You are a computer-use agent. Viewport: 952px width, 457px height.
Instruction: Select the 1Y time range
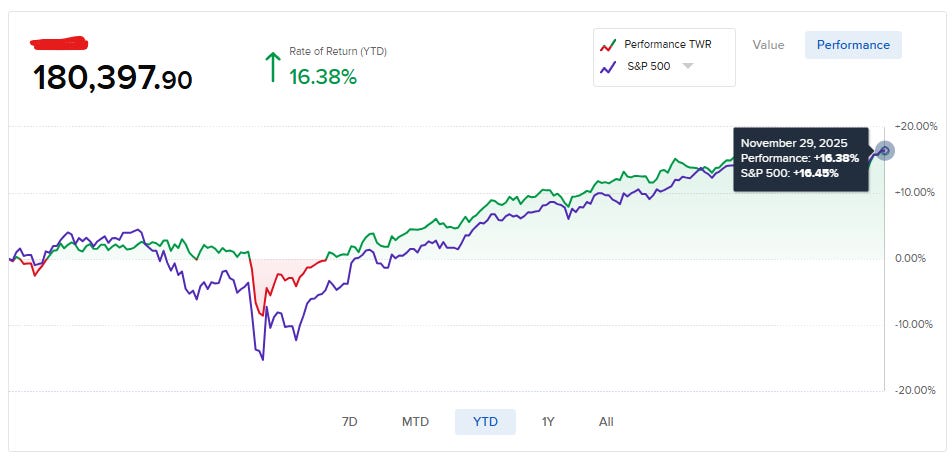click(x=548, y=422)
